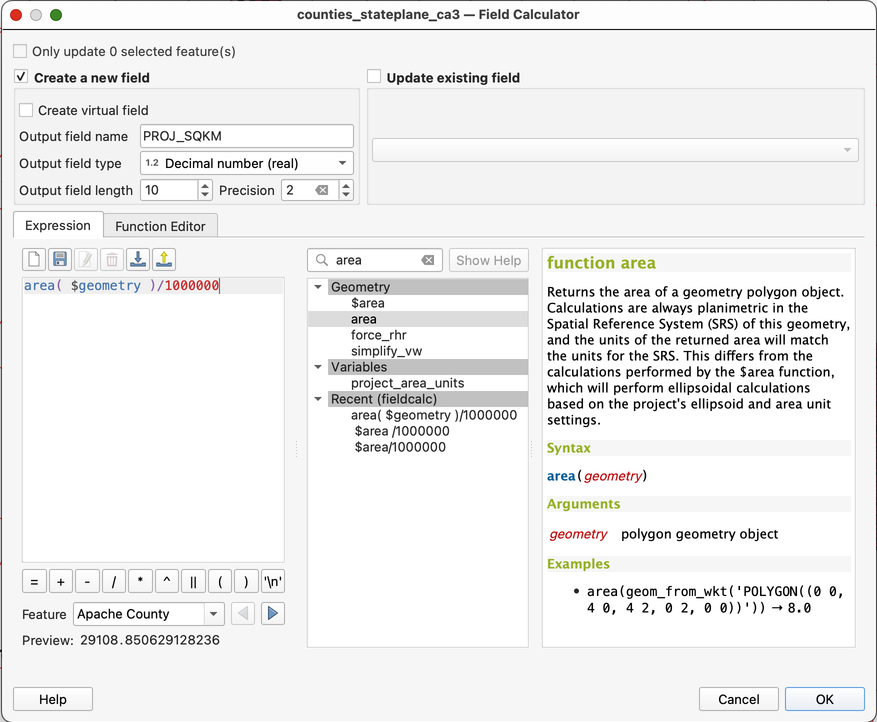877x722 pixels.
Task: Open the Output field type dropdown
Action: [x=246, y=163]
